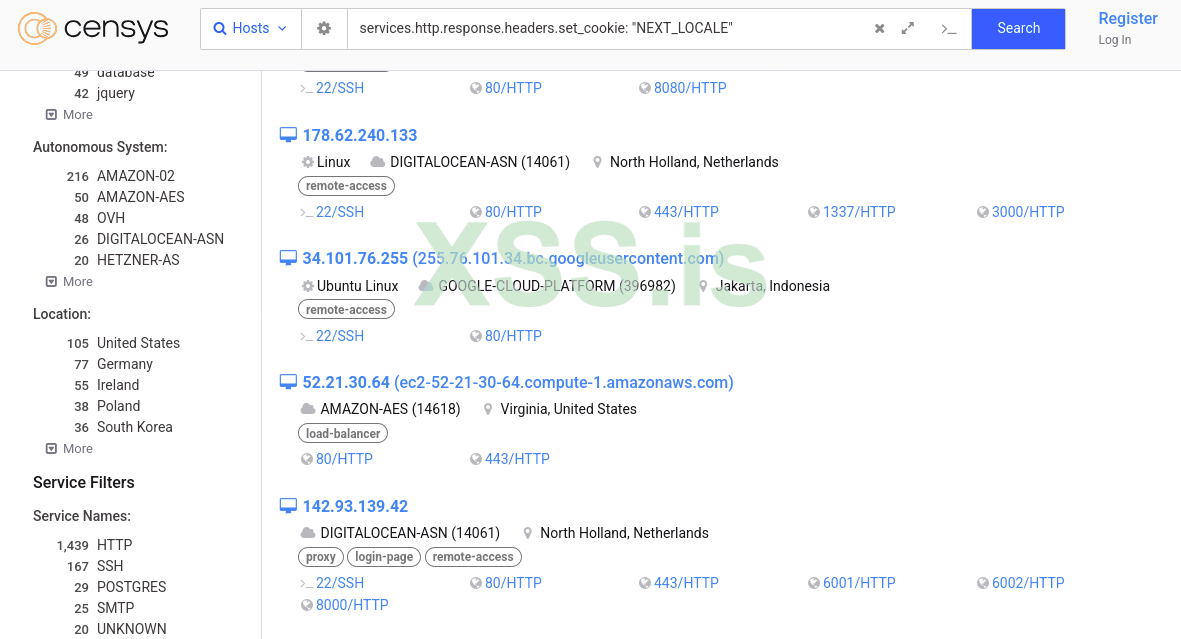
Task: Click remote-access tag on 178.62.240.133
Action: (x=346, y=185)
